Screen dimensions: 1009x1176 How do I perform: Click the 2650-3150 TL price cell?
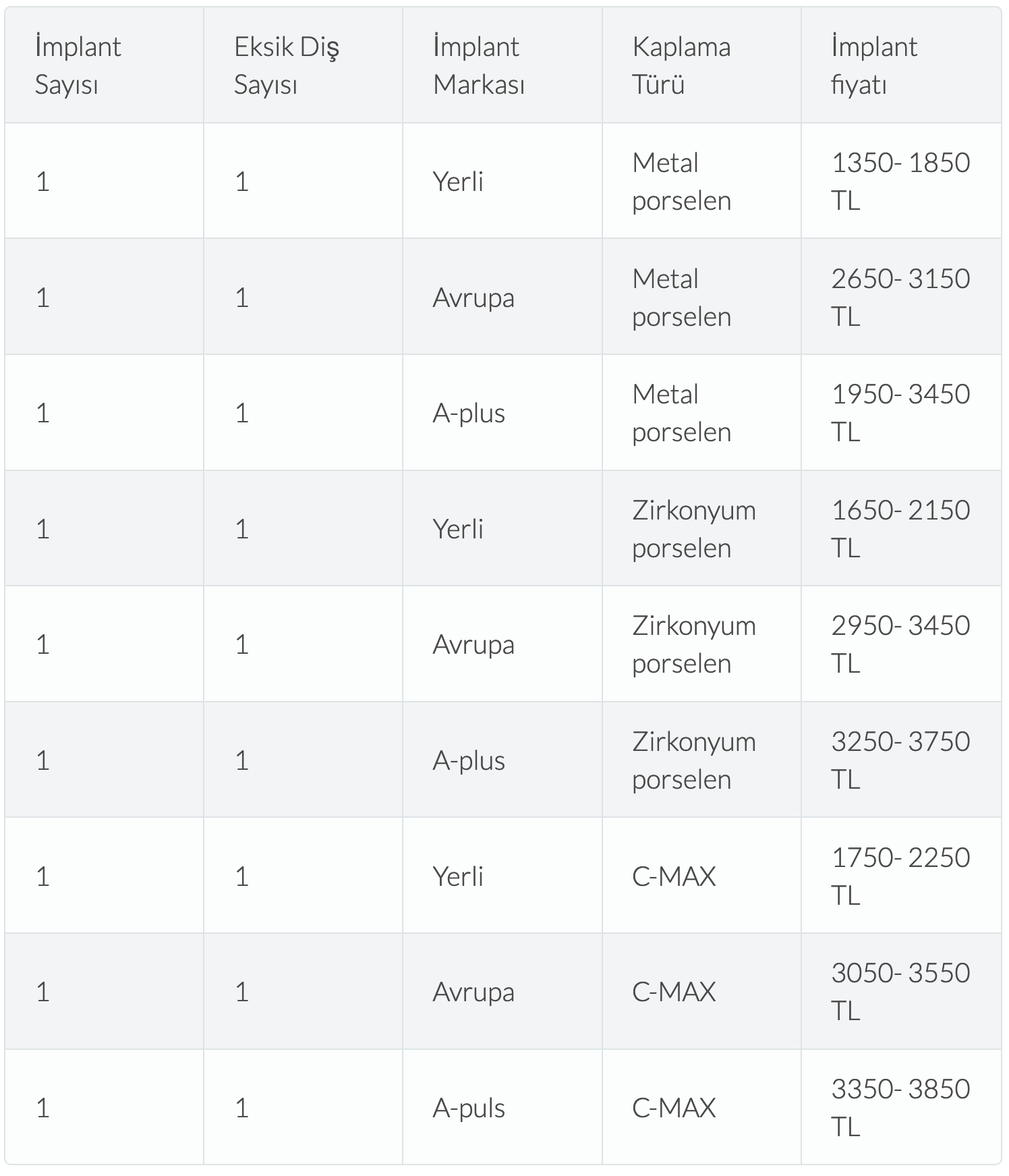[900, 297]
